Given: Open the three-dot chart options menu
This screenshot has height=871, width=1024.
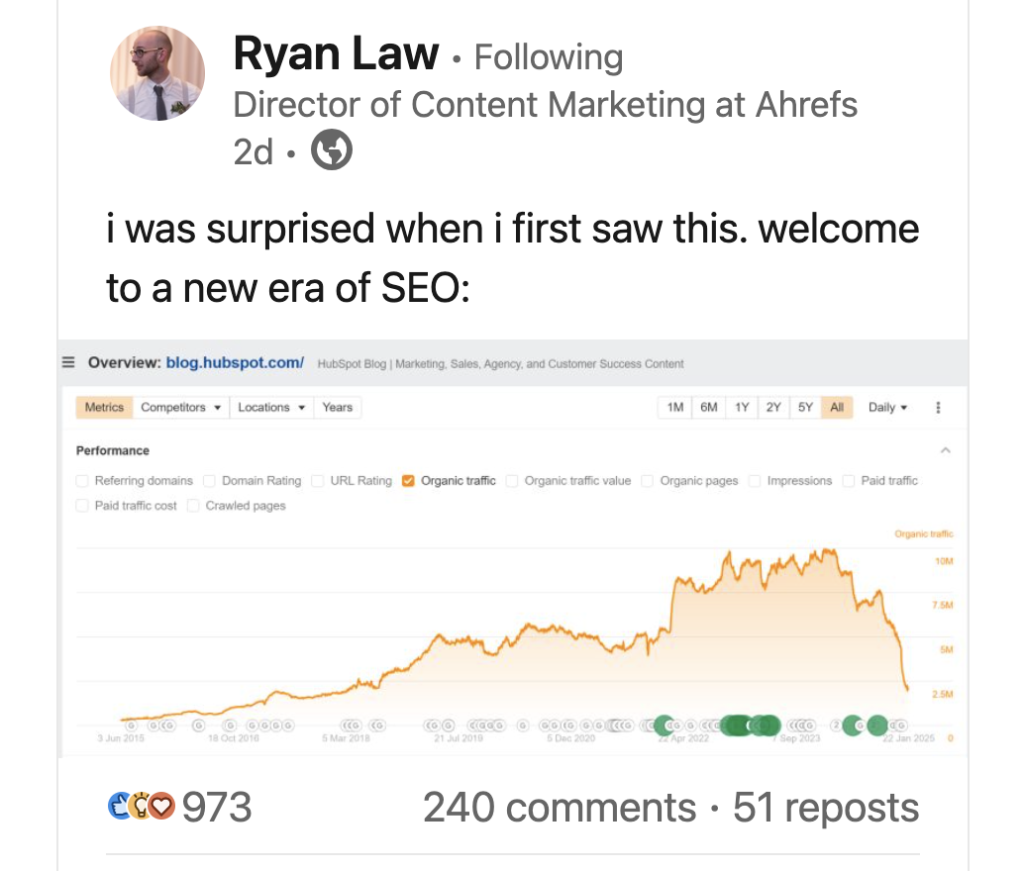Looking at the screenshot, I should coord(937,408).
